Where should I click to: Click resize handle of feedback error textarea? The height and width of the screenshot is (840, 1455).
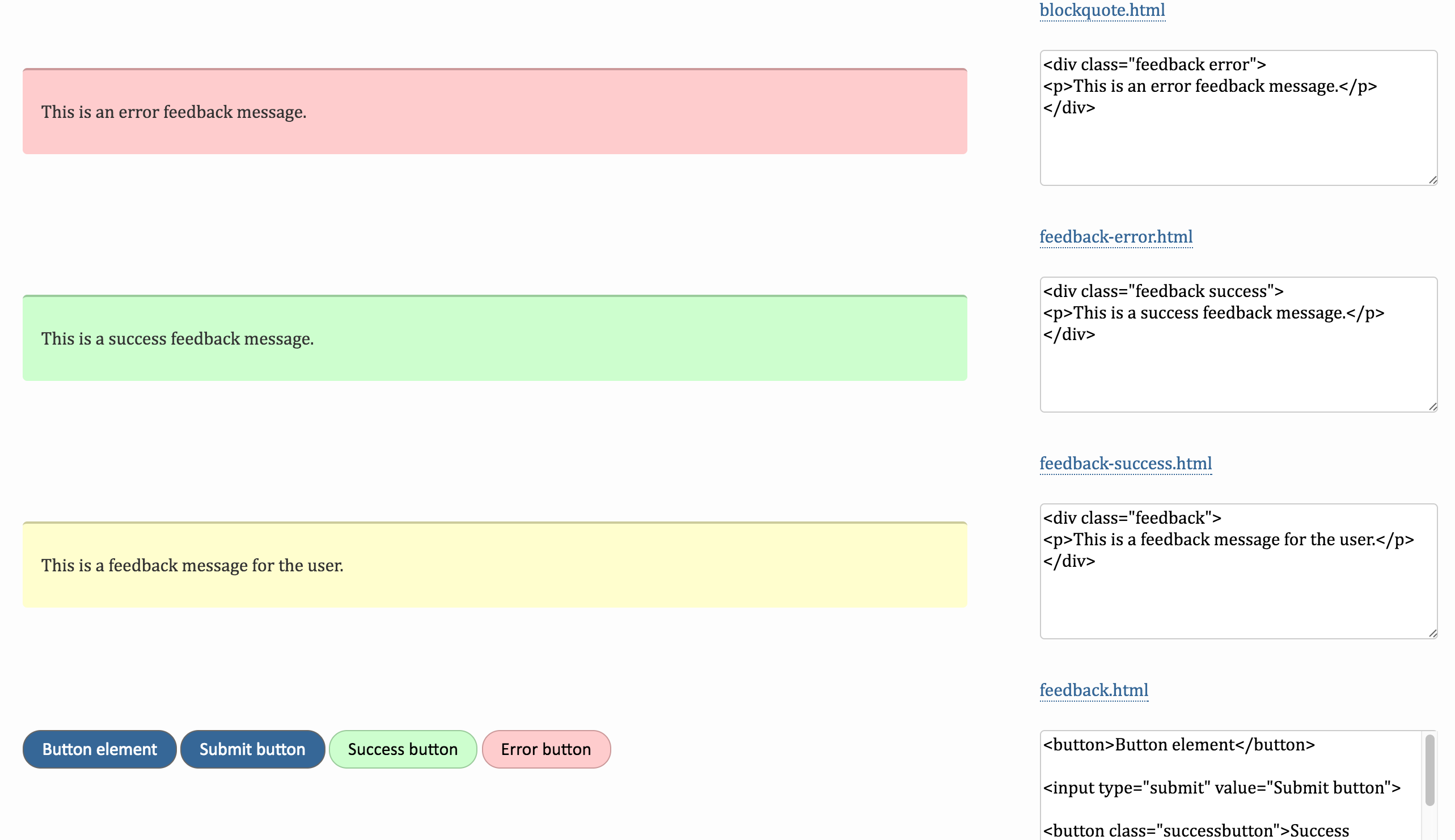tap(1432, 181)
